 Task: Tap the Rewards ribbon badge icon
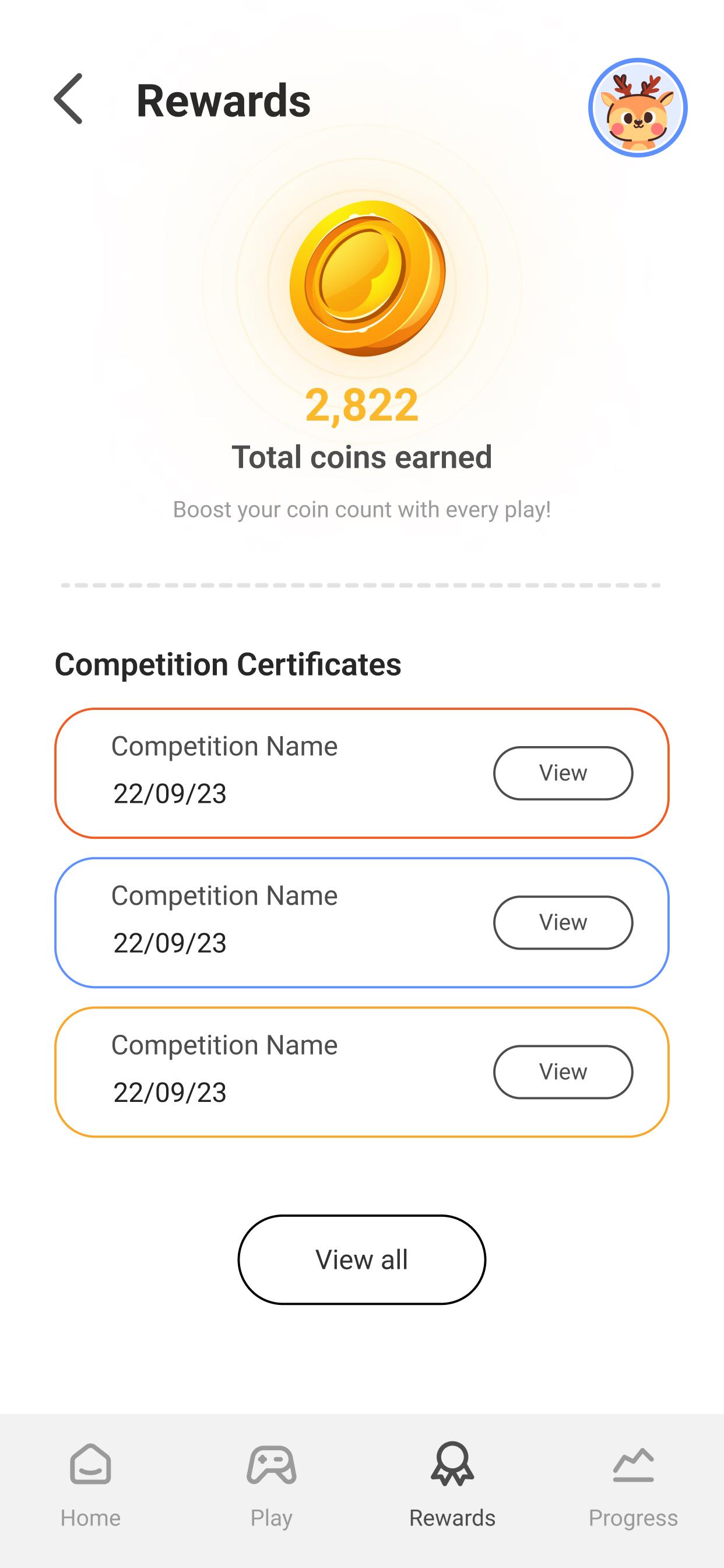pyautogui.click(x=452, y=1464)
